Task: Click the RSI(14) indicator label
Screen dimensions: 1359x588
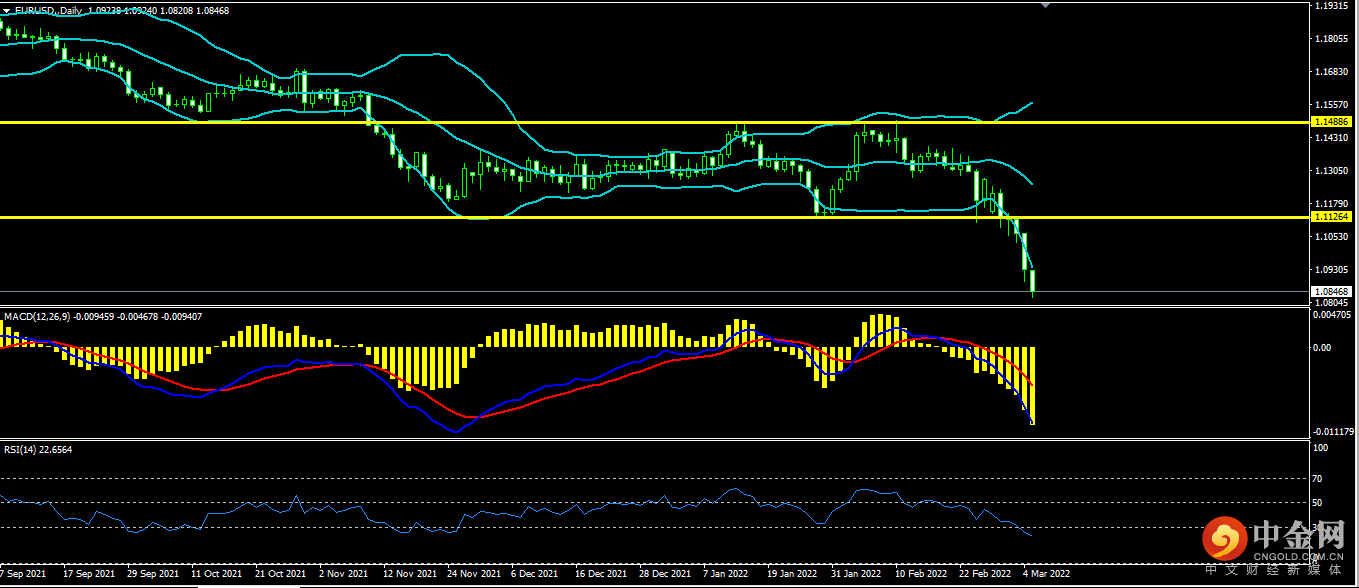Action: 20,450
